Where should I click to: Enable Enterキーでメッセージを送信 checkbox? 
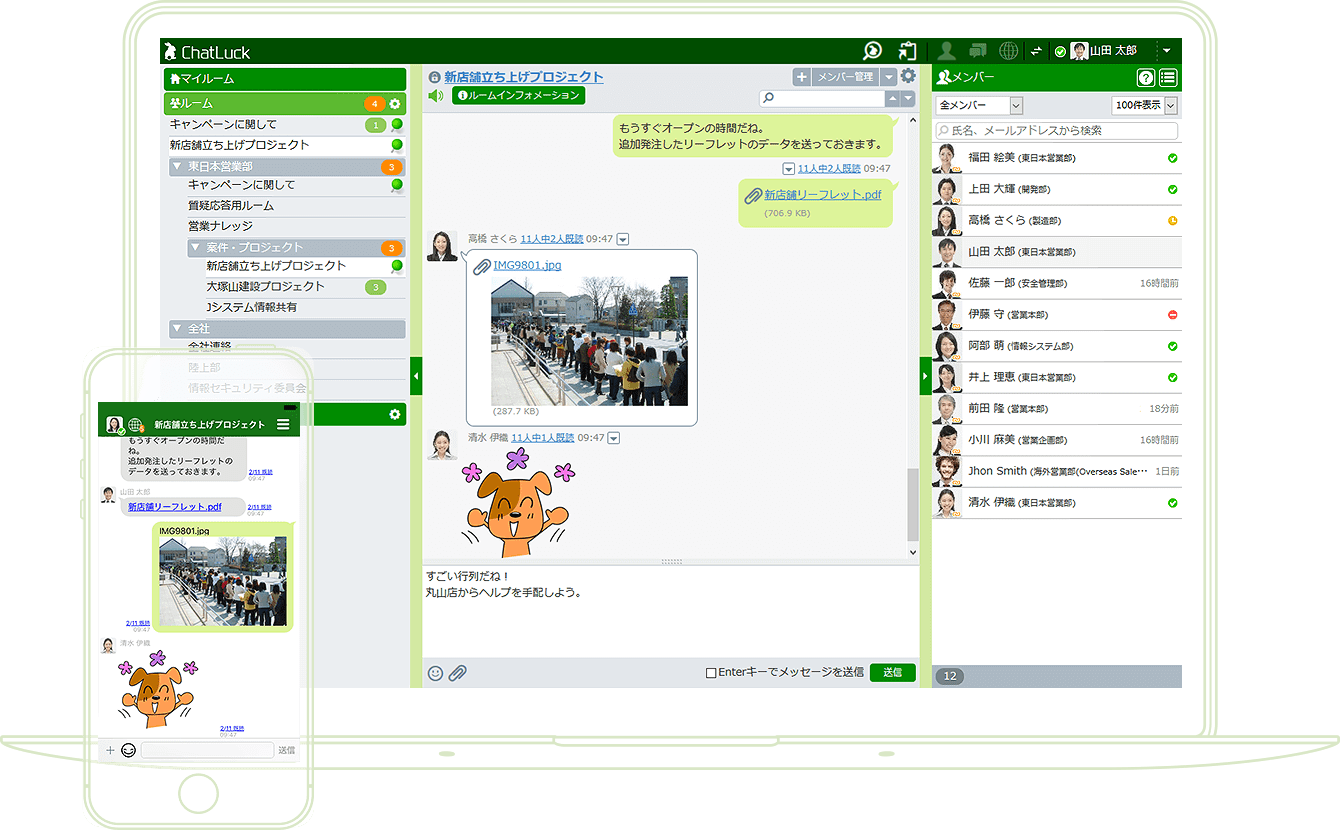(x=711, y=673)
